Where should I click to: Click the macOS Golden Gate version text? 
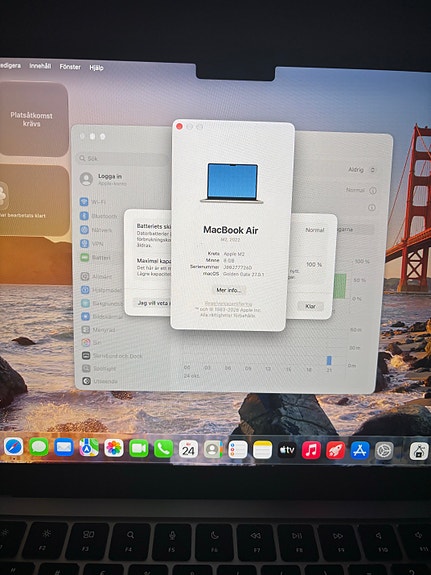tap(244, 274)
